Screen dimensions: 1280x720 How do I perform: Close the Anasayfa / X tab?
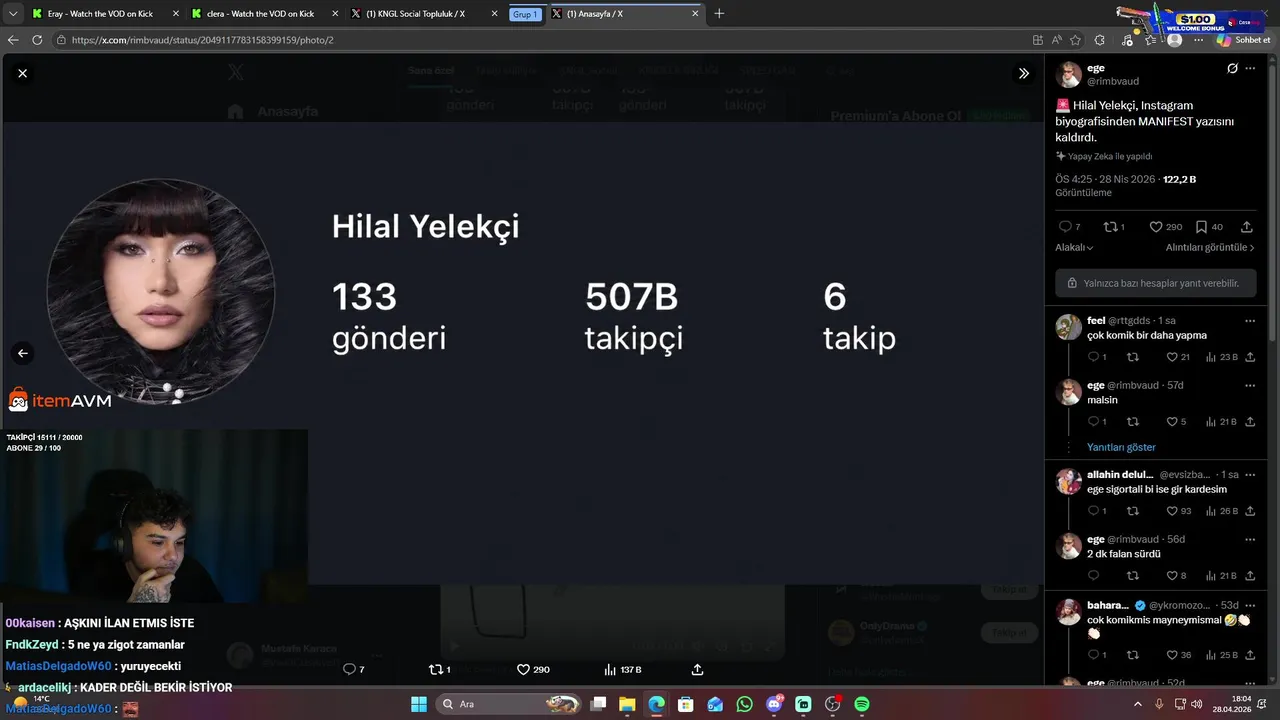pos(694,14)
